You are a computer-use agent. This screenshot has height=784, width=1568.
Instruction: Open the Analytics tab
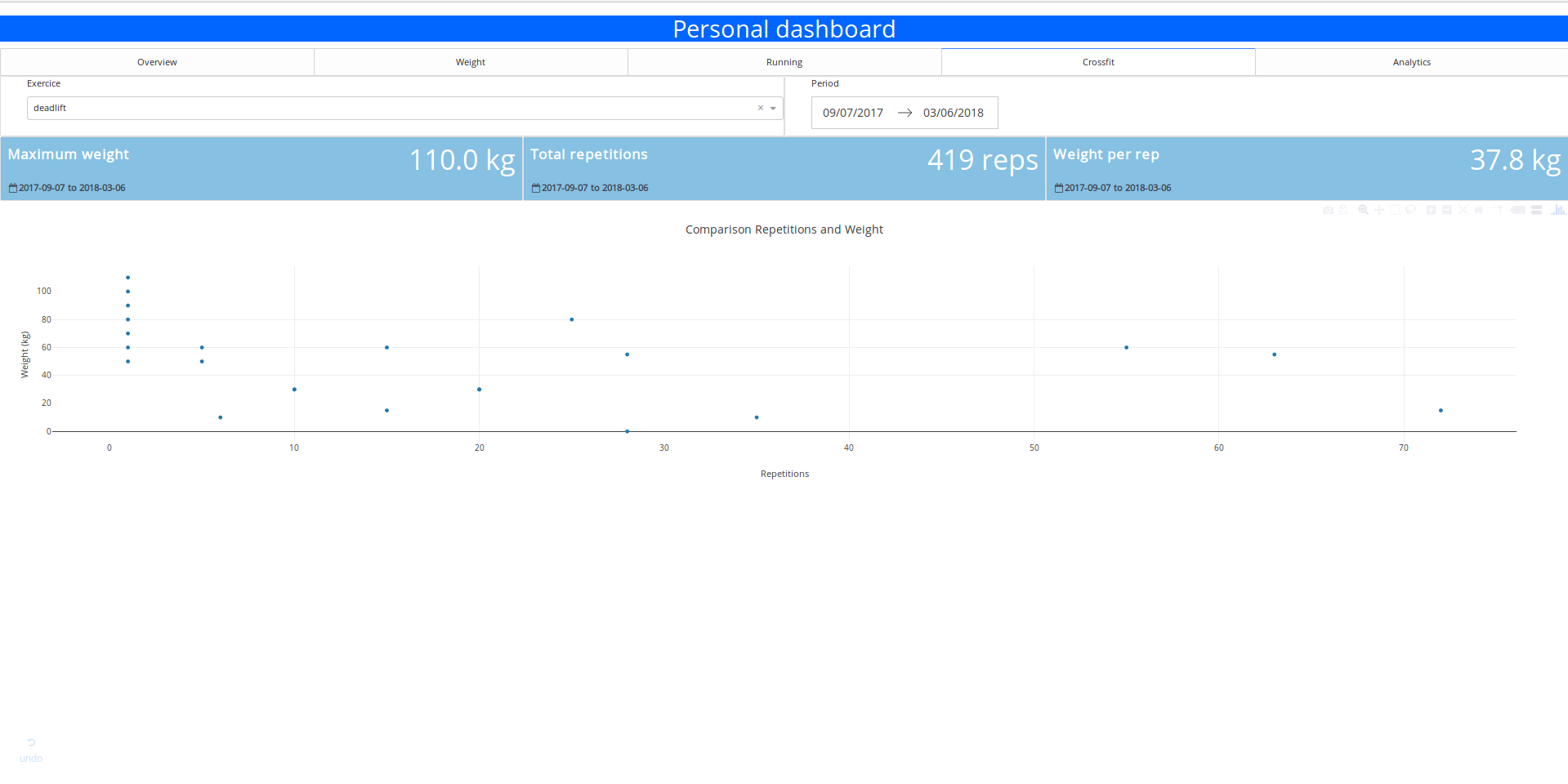(x=1411, y=62)
